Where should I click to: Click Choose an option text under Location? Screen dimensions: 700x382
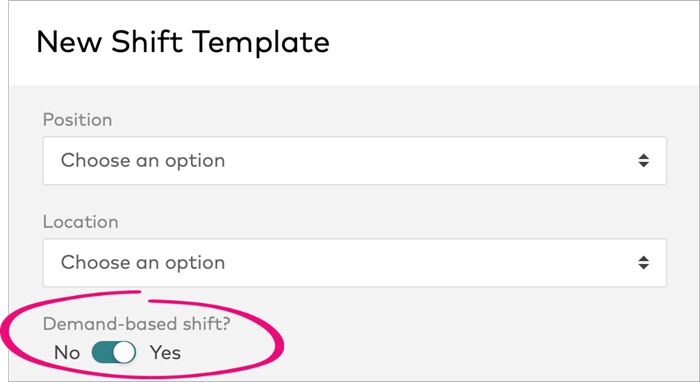coord(143,263)
